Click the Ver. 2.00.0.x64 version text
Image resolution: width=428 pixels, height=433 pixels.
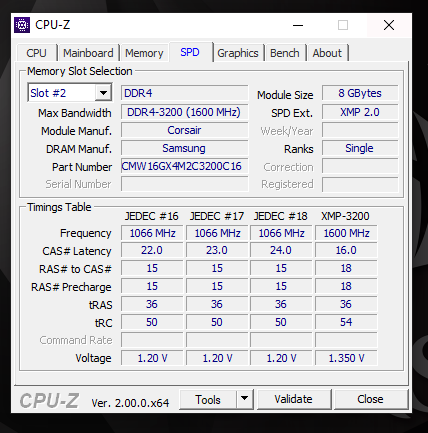click(x=130, y=403)
